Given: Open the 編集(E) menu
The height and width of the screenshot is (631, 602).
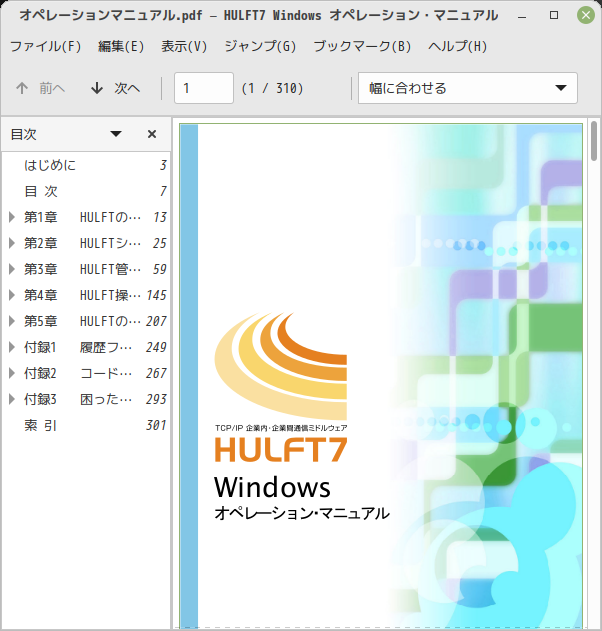Looking at the screenshot, I should (121, 46).
